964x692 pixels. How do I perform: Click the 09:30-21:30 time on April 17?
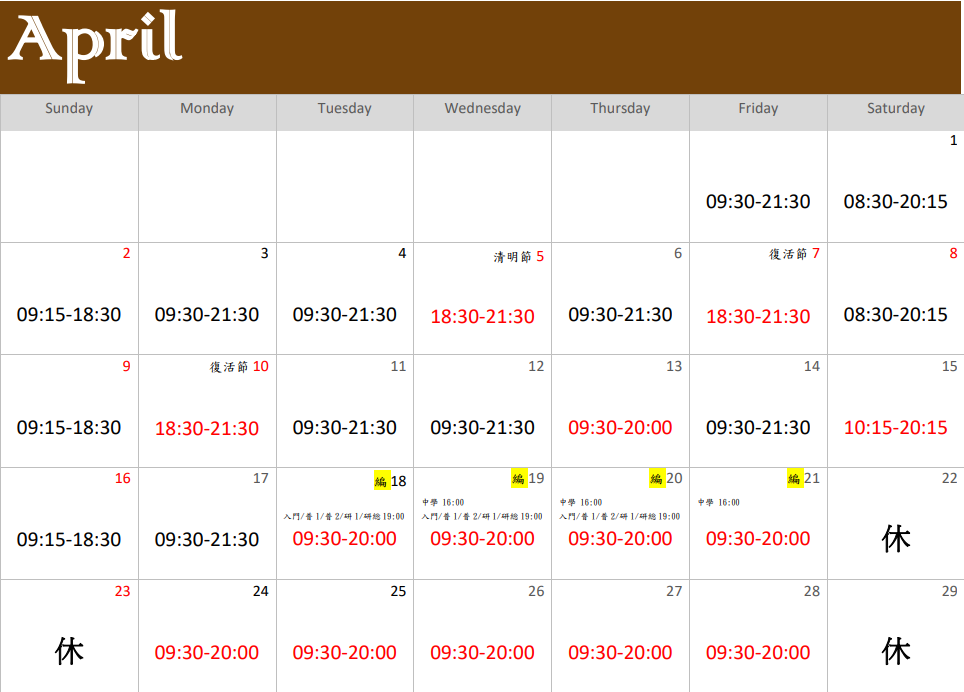point(207,540)
